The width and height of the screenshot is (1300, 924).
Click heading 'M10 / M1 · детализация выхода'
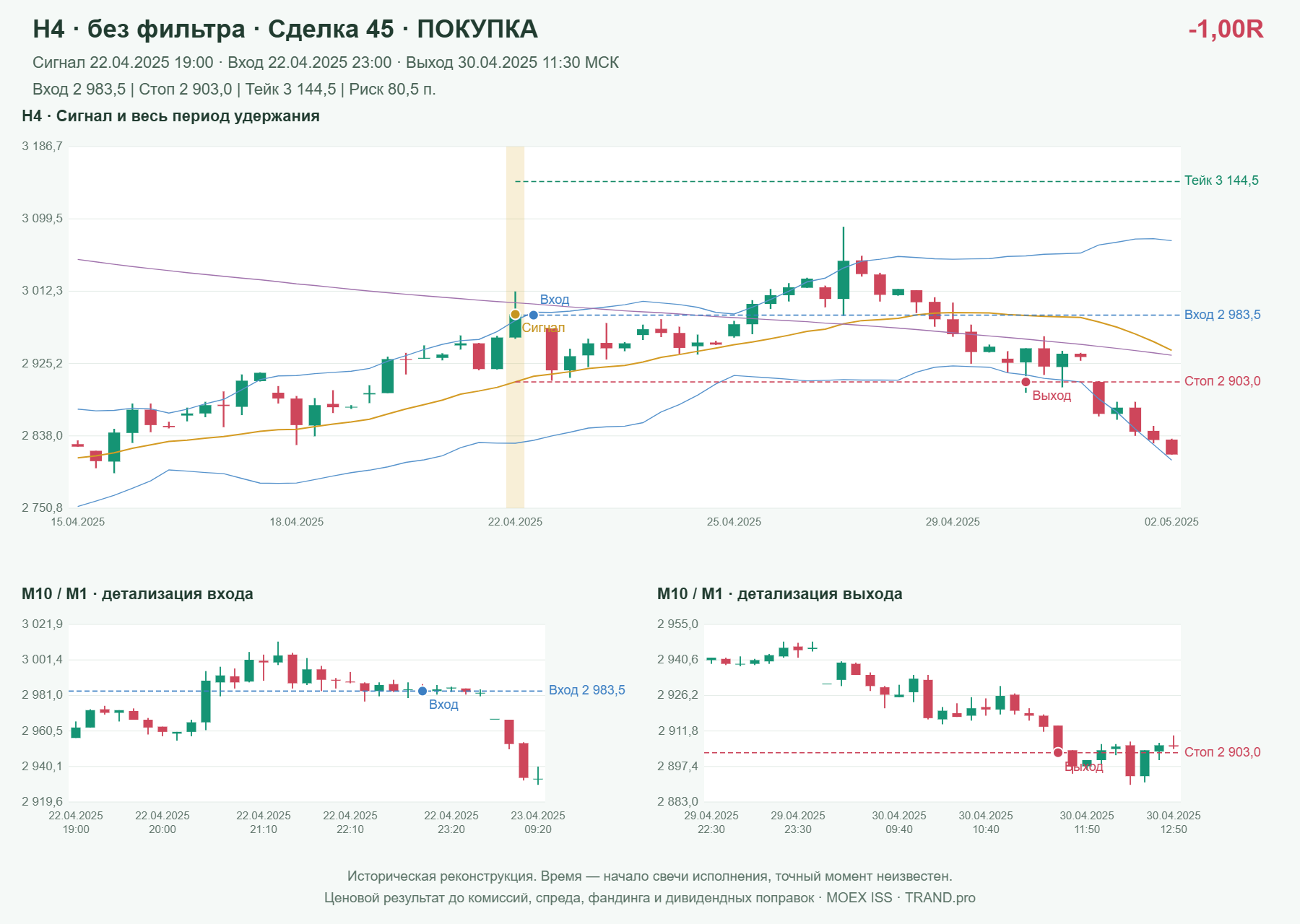tap(780, 594)
